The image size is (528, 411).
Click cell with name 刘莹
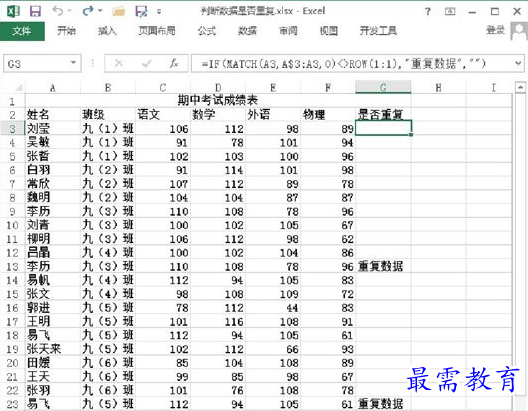click(53, 129)
